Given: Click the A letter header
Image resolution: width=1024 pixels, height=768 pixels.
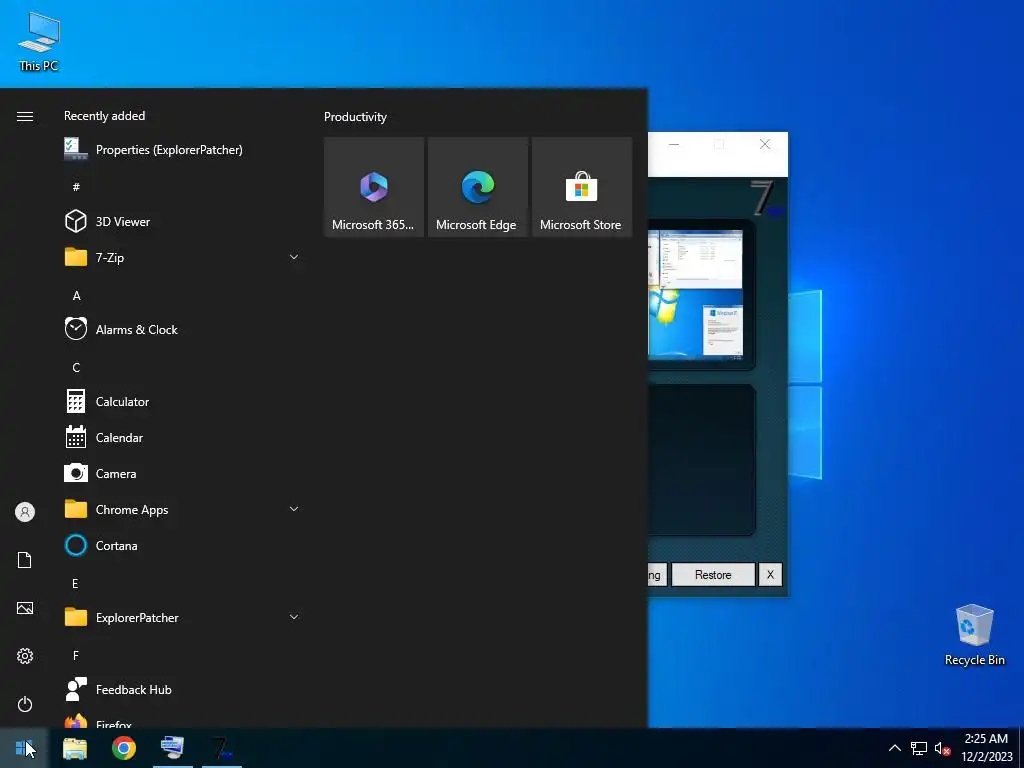Looking at the screenshot, I should (x=76, y=296).
